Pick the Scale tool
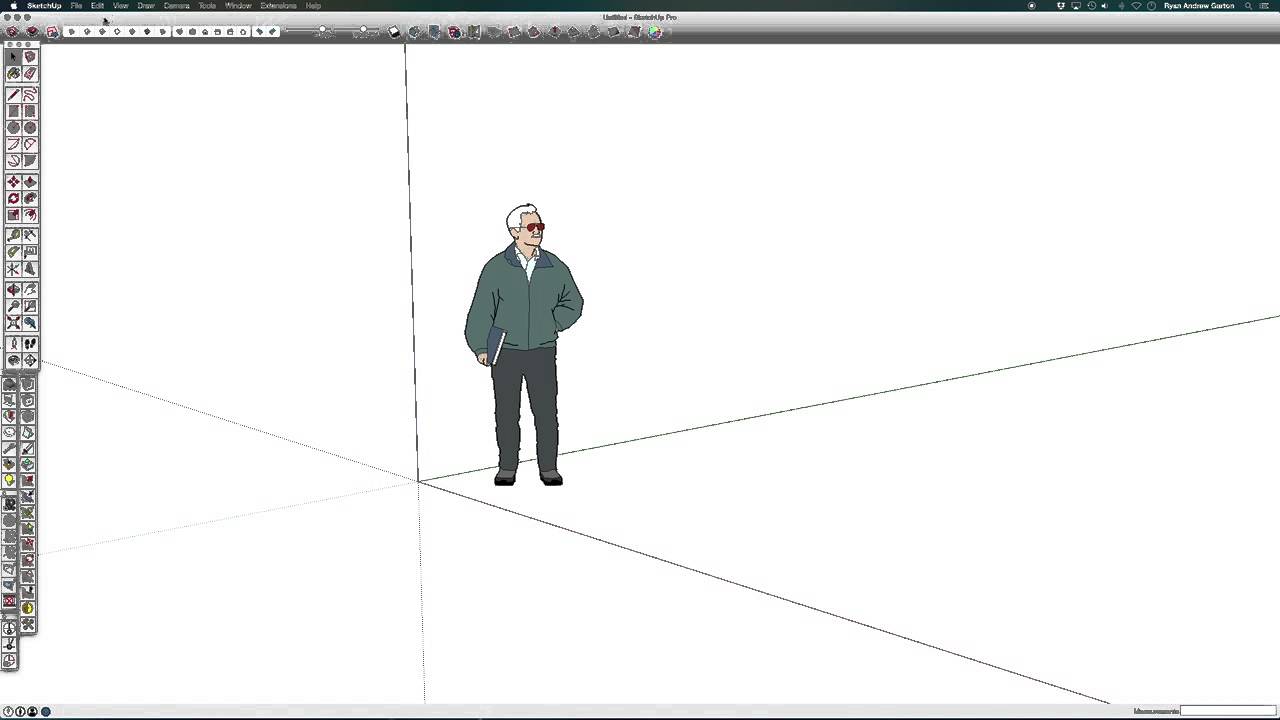This screenshot has height=720, width=1280. click(x=13, y=215)
